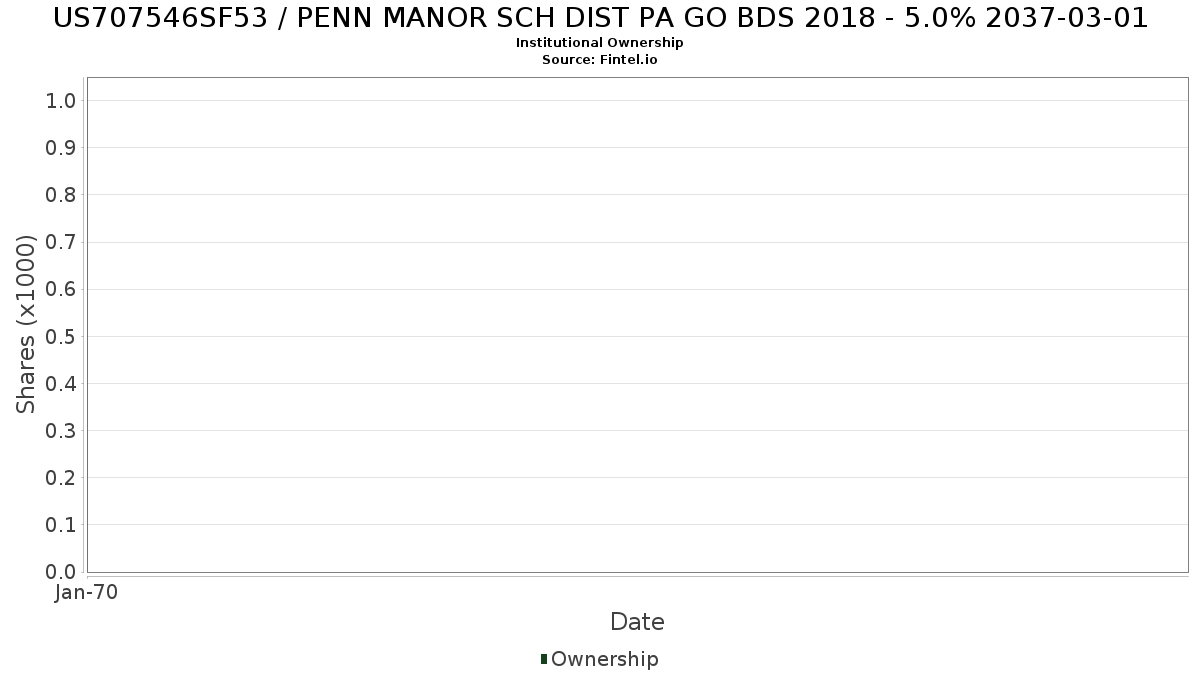
Task: Select the 0.4 y-axis tick label
Action: pos(61,383)
